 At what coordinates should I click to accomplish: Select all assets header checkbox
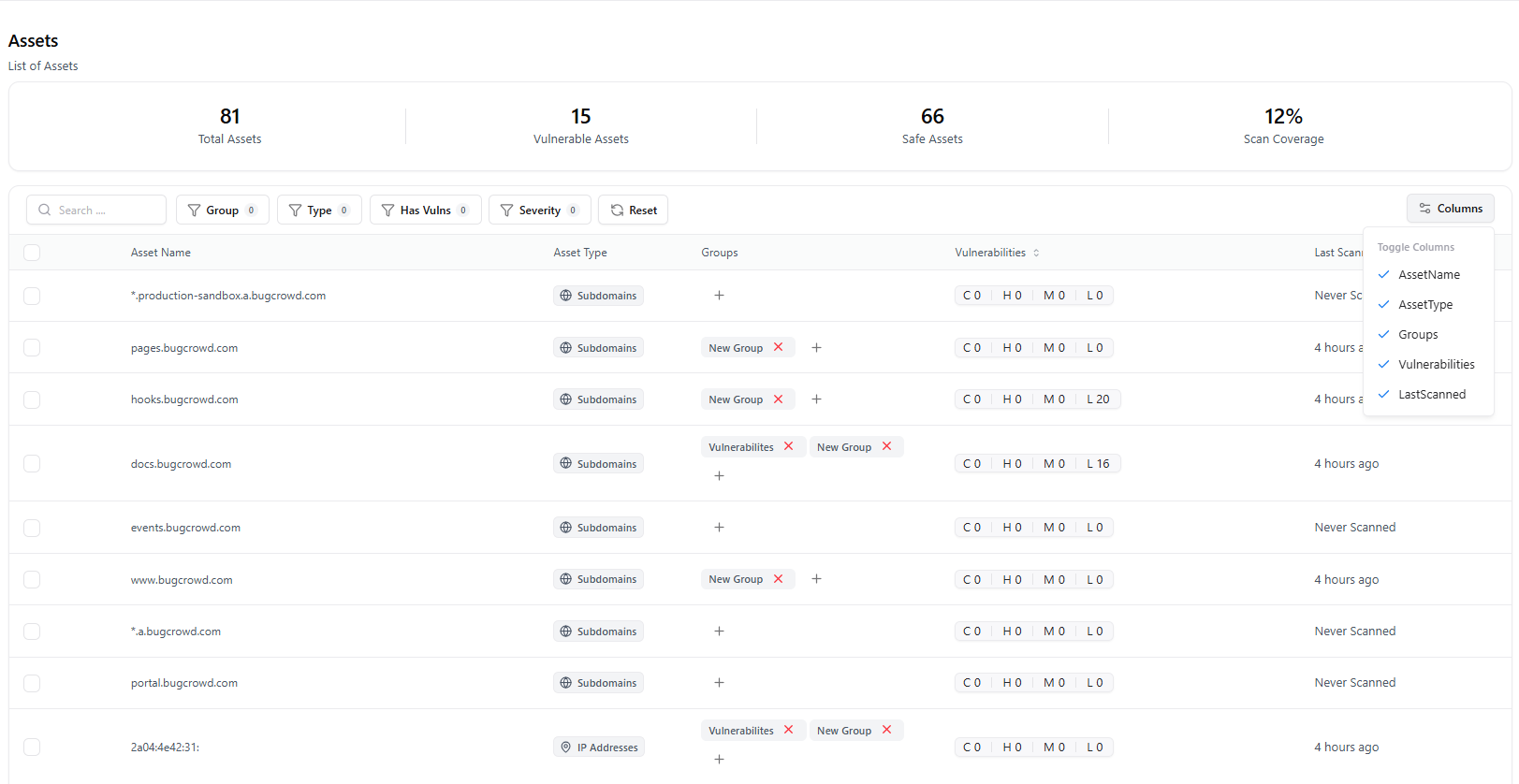pyautogui.click(x=32, y=253)
